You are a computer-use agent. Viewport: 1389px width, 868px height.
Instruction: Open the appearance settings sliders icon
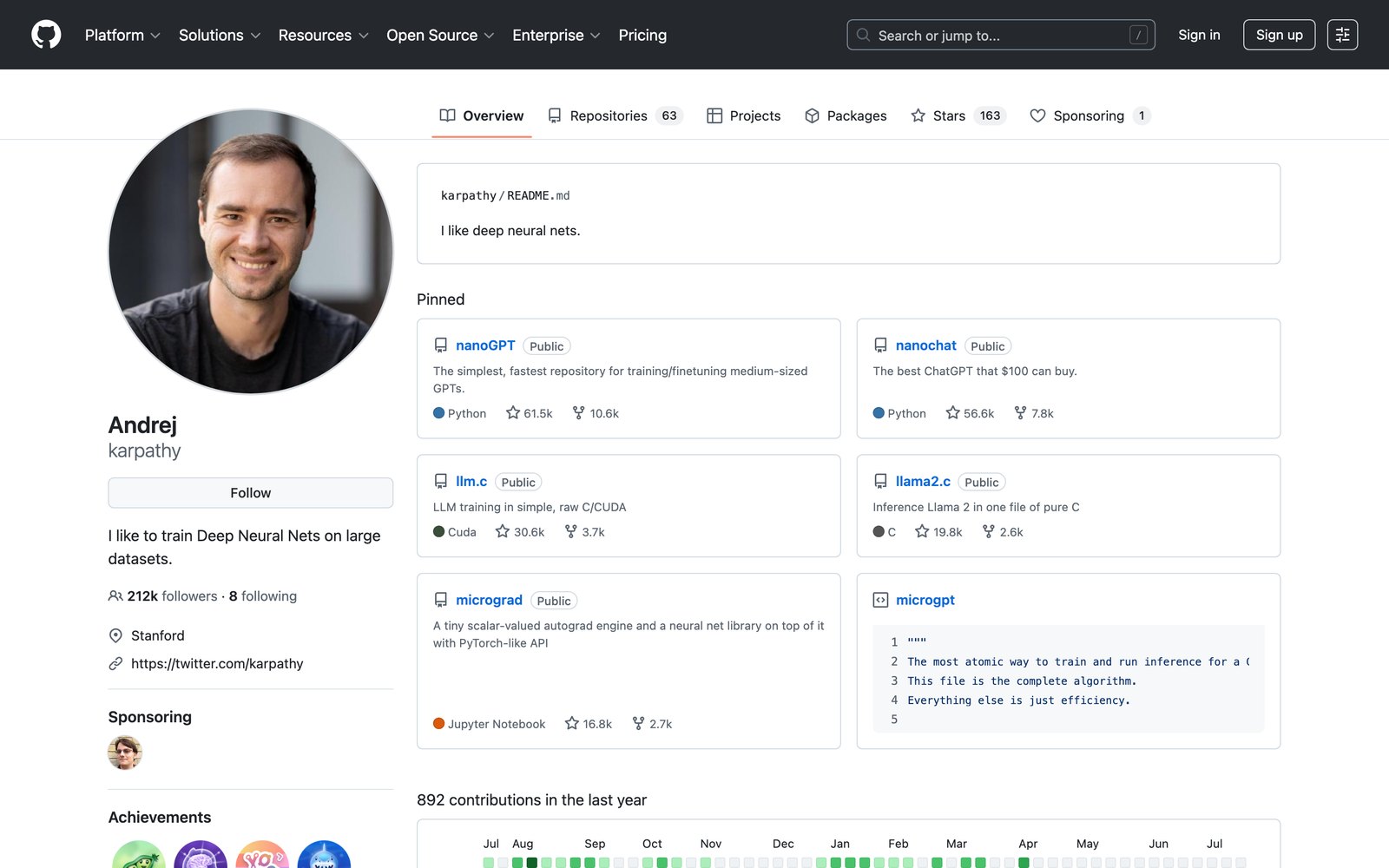pyautogui.click(x=1342, y=35)
